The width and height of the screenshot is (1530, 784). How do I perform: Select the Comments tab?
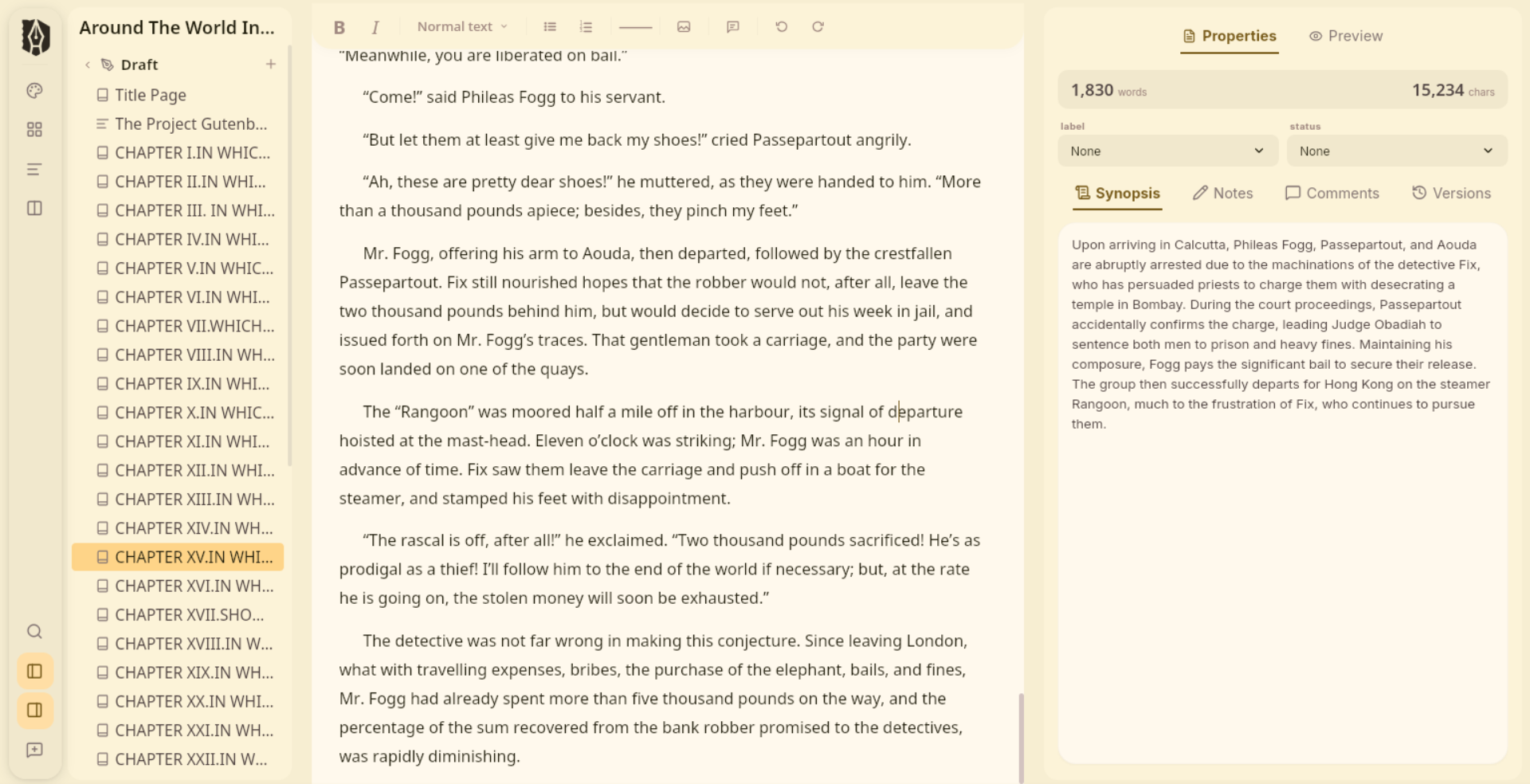(1332, 194)
